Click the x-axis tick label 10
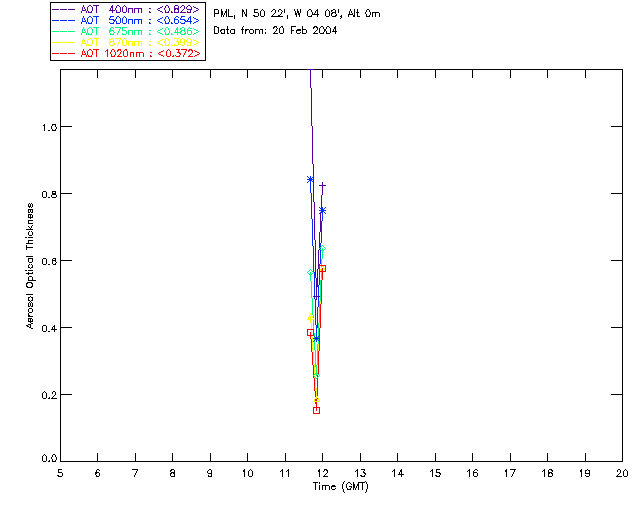The height and width of the screenshot is (512, 640). coord(247,473)
